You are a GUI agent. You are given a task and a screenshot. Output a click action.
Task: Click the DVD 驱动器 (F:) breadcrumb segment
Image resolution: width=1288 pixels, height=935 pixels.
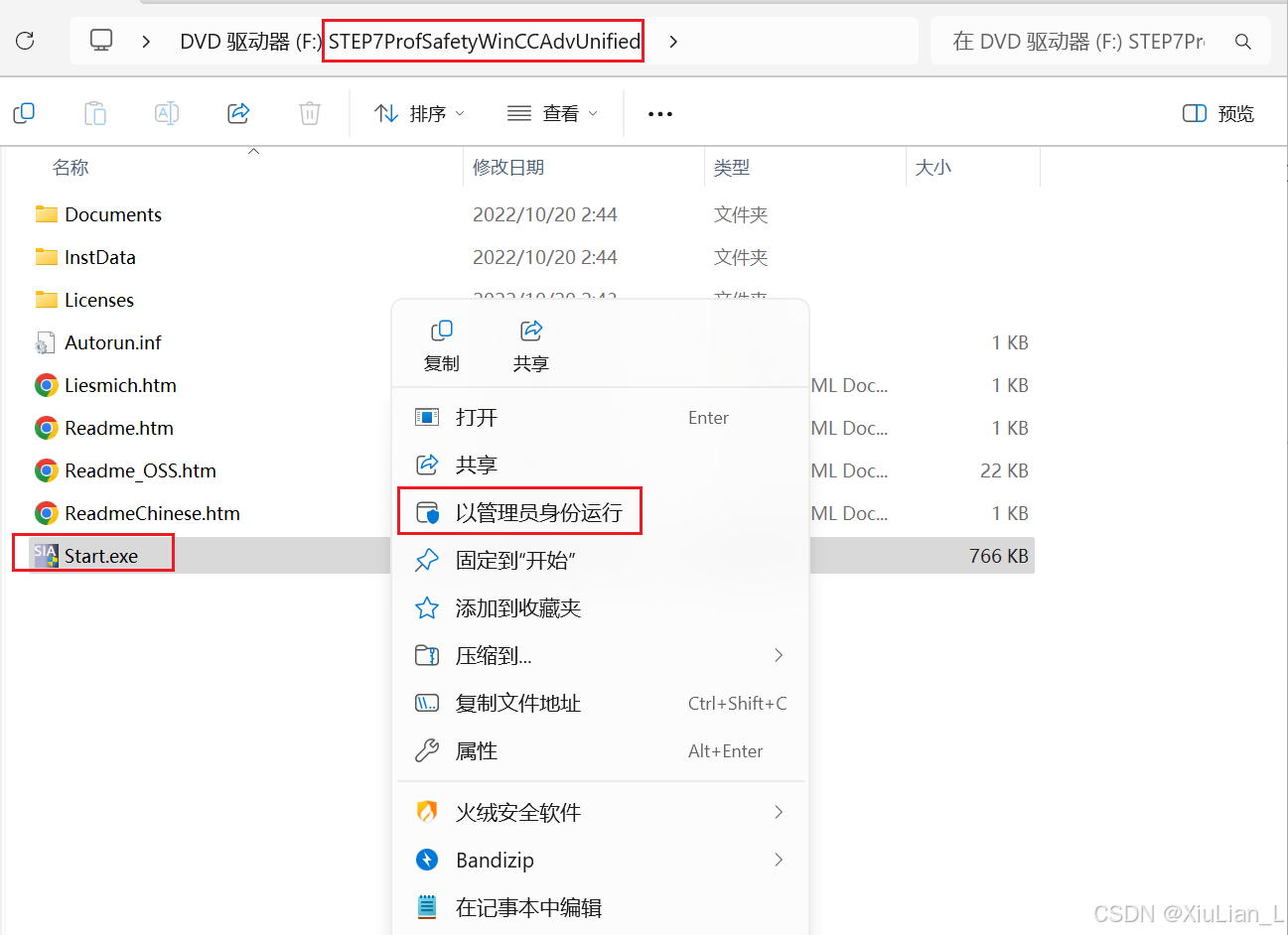[250, 42]
